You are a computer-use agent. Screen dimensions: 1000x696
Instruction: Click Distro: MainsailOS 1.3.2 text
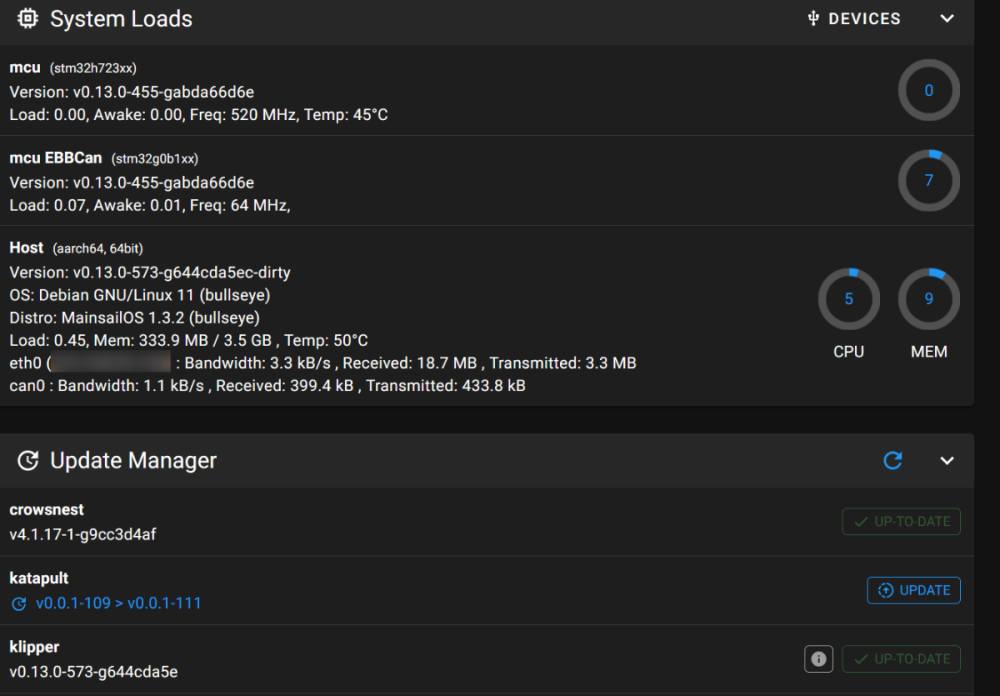coord(135,317)
